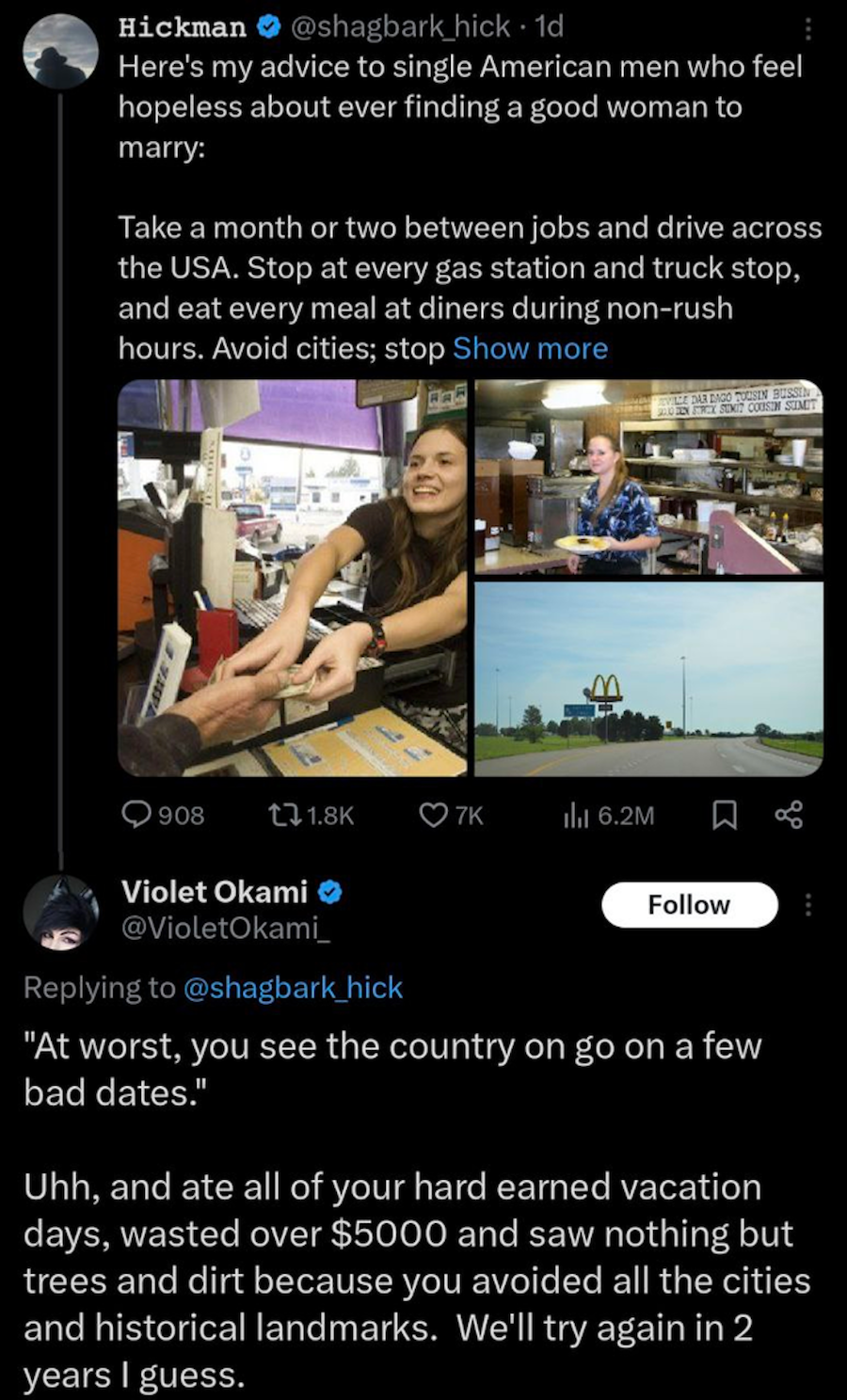This screenshot has width=847, height=1400.
Task: Like Hickman's post with the heart icon
Action: click(x=433, y=814)
